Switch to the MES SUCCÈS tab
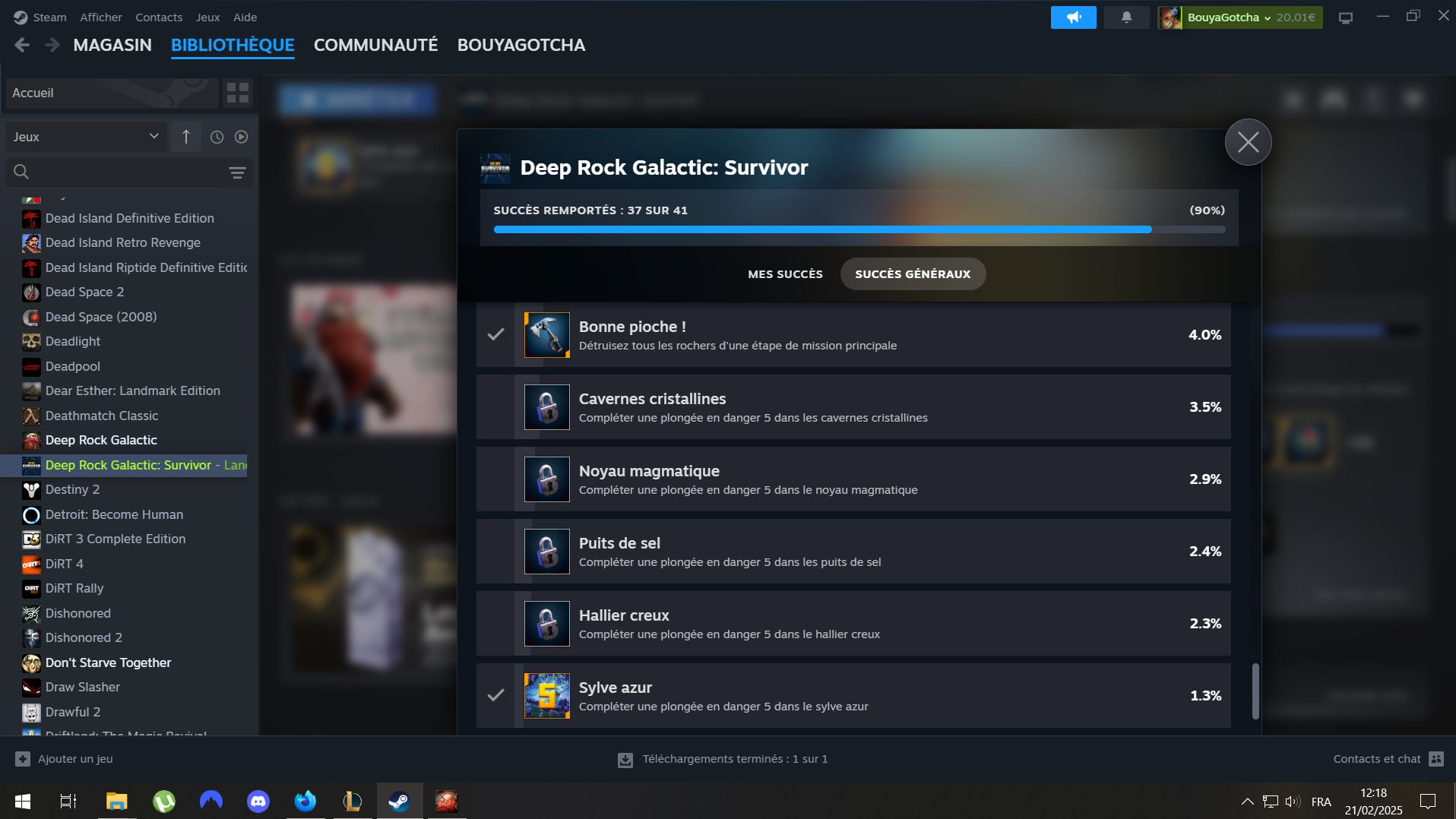This screenshot has width=1456, height=819. 785,274
